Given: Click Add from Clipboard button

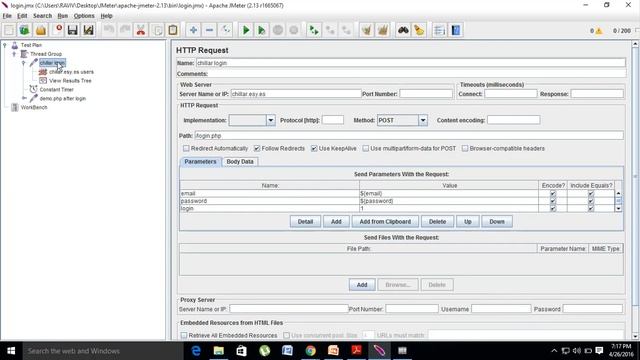Looking at the screenshot, I should (385, 222).
